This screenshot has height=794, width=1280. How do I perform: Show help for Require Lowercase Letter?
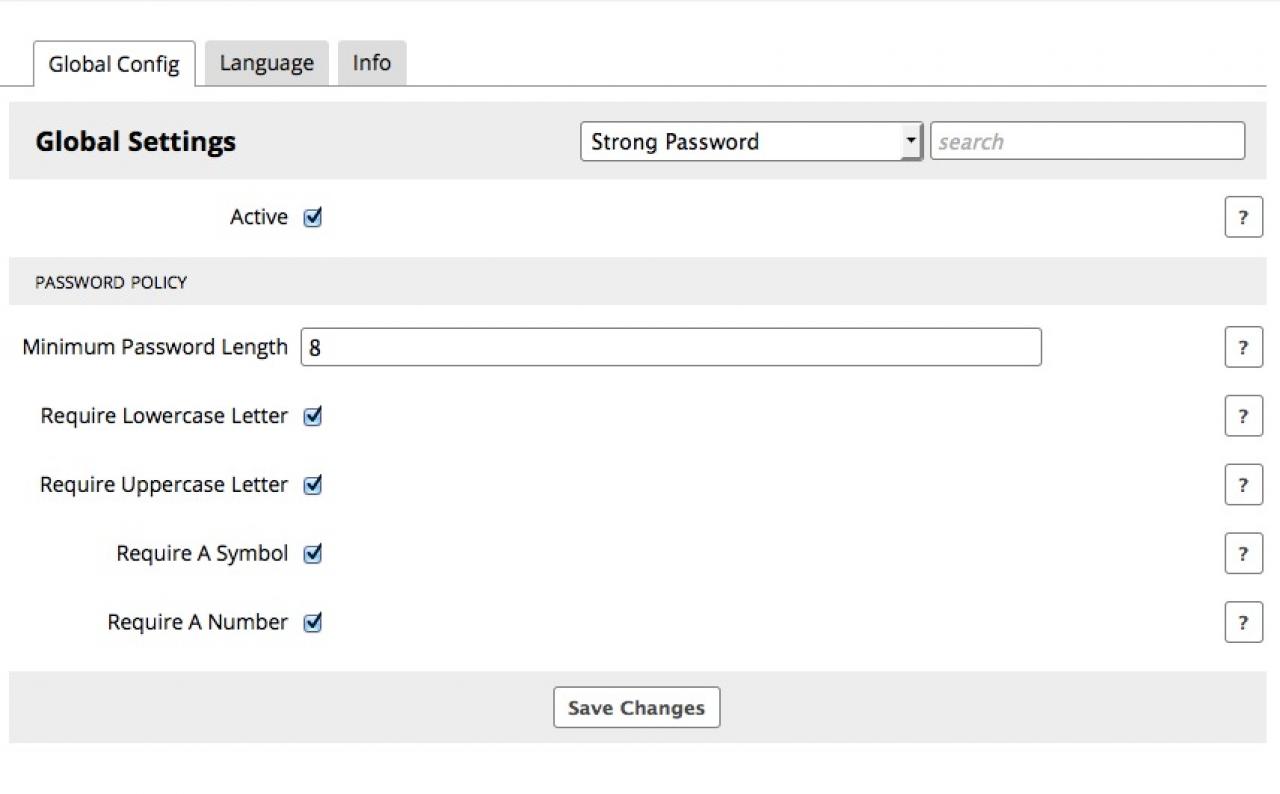click(1243, 416)
